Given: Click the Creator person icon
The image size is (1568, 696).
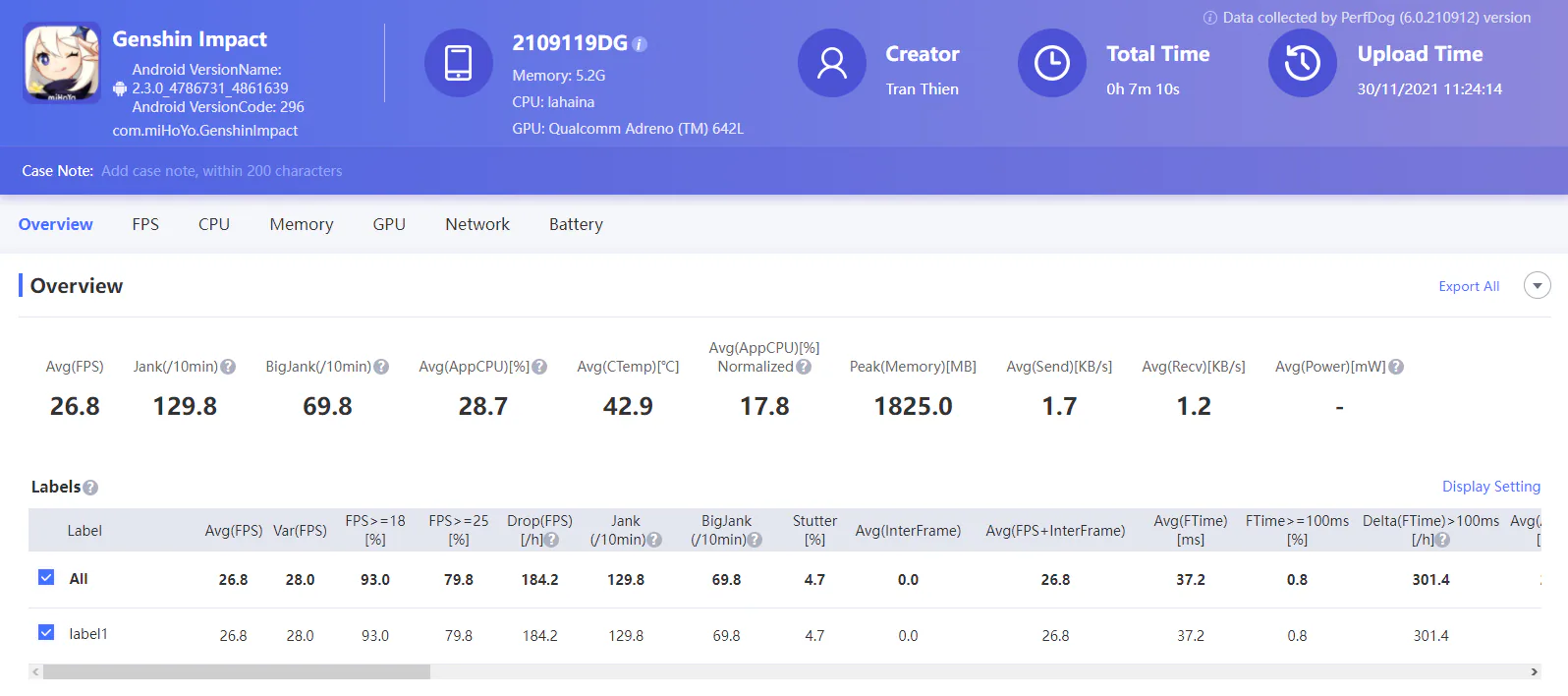Looking at the screenshot, I should click(x=832, y=63).
